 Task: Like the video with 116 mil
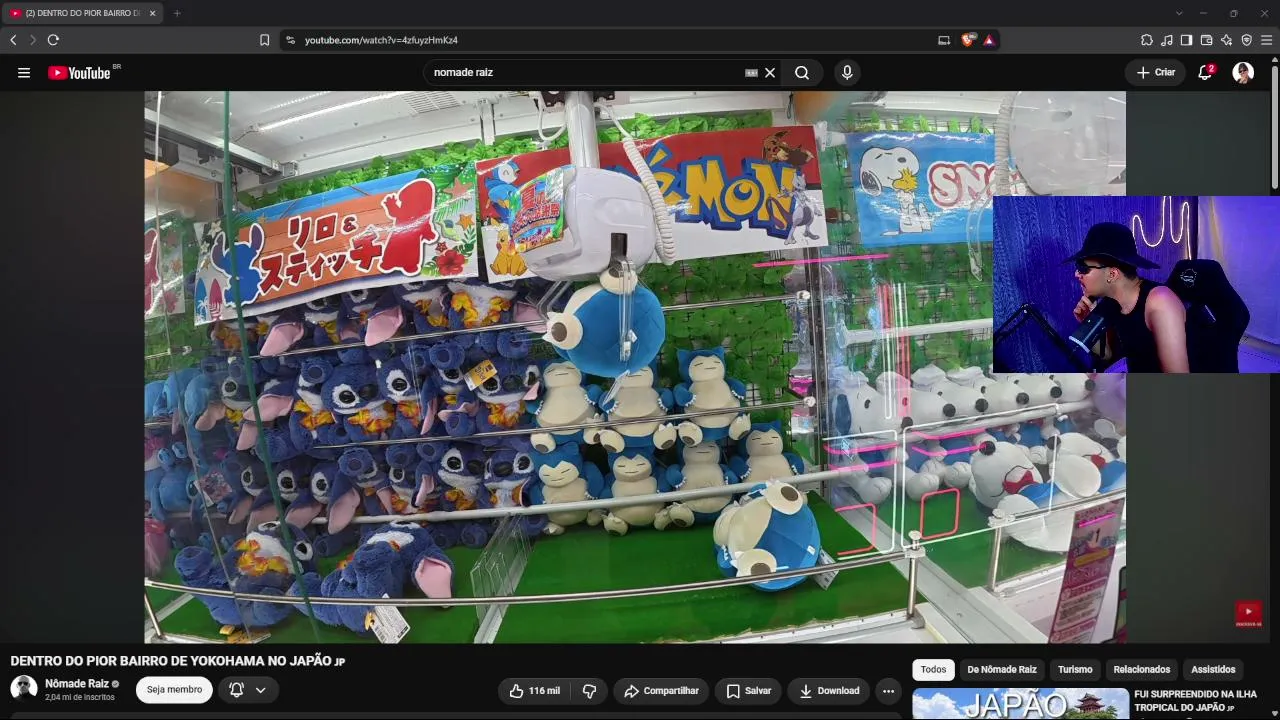pyautogui.click(x=536, y=690)
